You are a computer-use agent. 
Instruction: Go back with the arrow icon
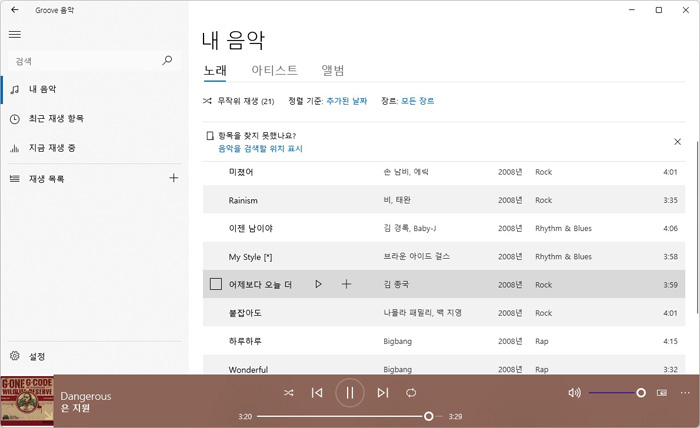[x=15, y=10]
